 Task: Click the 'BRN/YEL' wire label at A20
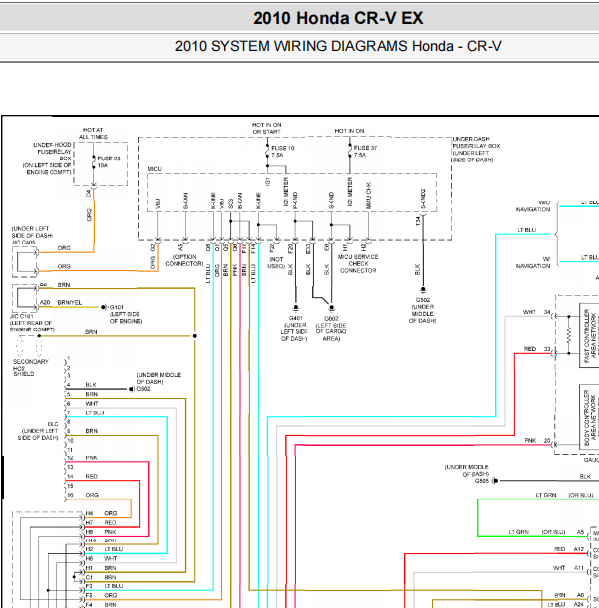(x=70, y=302)
